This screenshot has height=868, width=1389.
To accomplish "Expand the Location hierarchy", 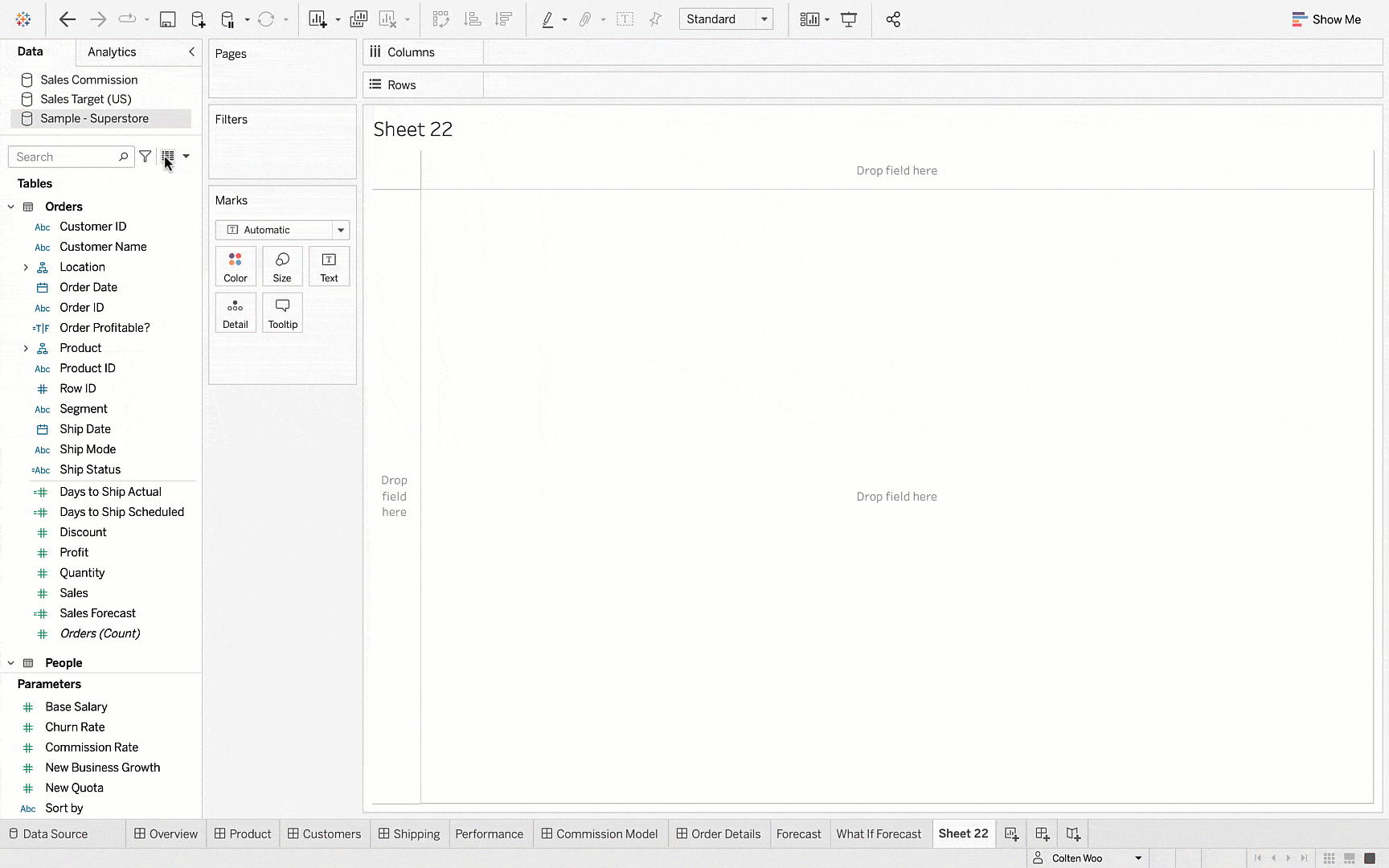I will tap(26, 268).
